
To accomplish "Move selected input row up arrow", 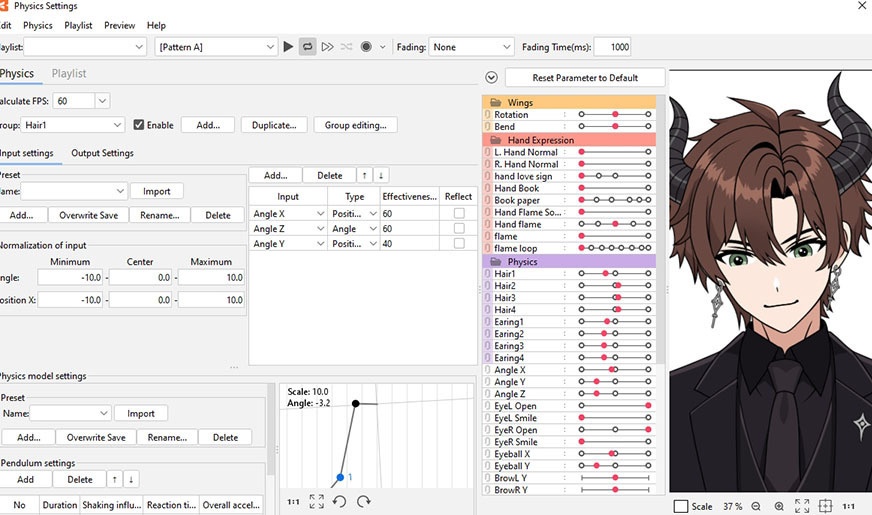I will 364,175.
